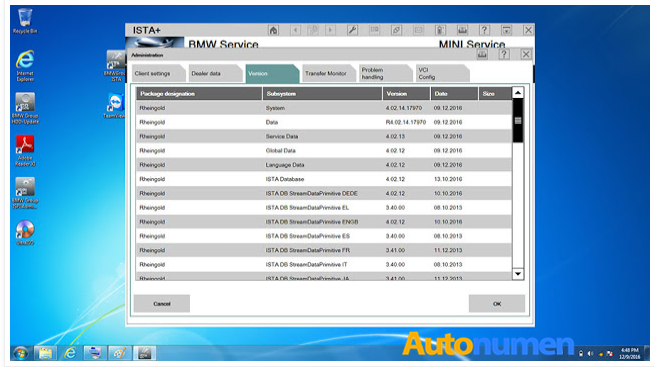Open Adobe Reader XI desktop shortcut

tap(25, 151)
